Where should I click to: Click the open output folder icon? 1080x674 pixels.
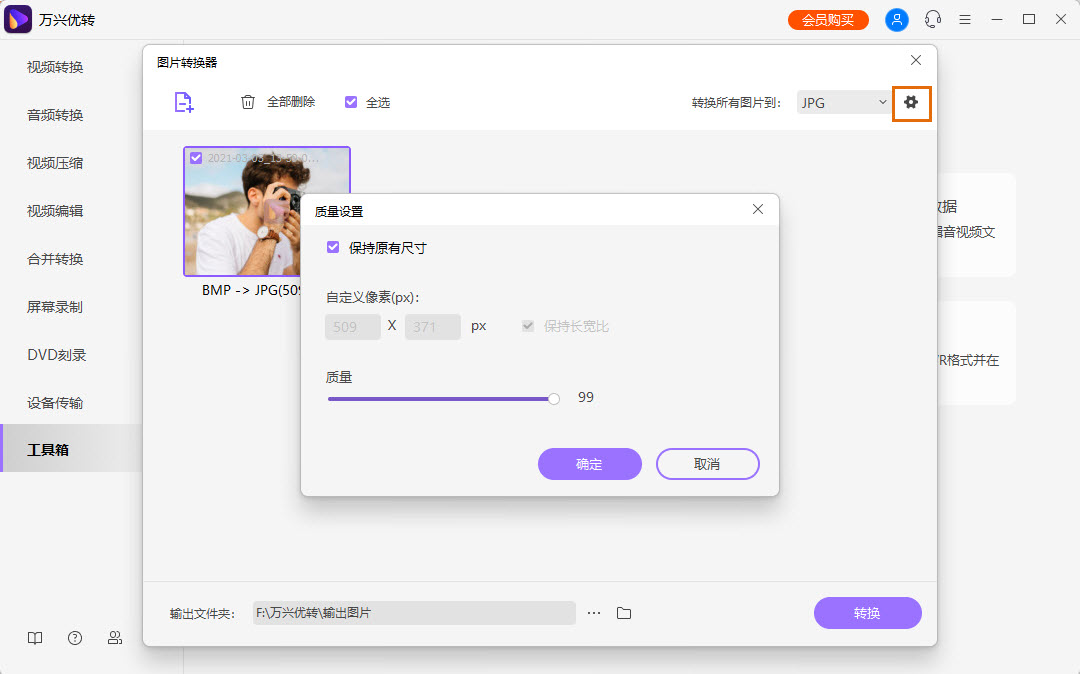(x=624, y=613)
